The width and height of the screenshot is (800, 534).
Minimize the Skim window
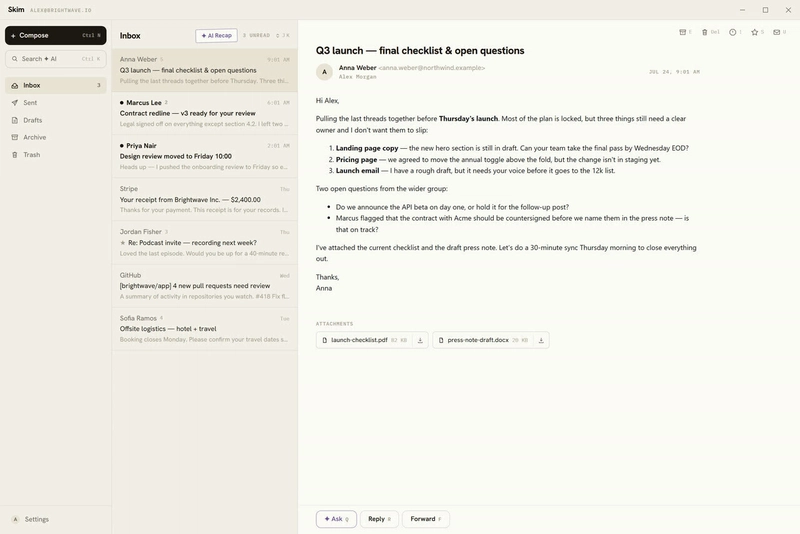pos(742,10)
